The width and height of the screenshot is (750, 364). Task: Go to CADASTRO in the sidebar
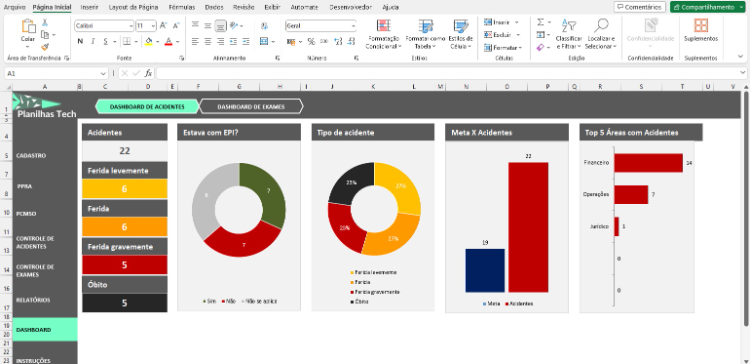[31, 156]
